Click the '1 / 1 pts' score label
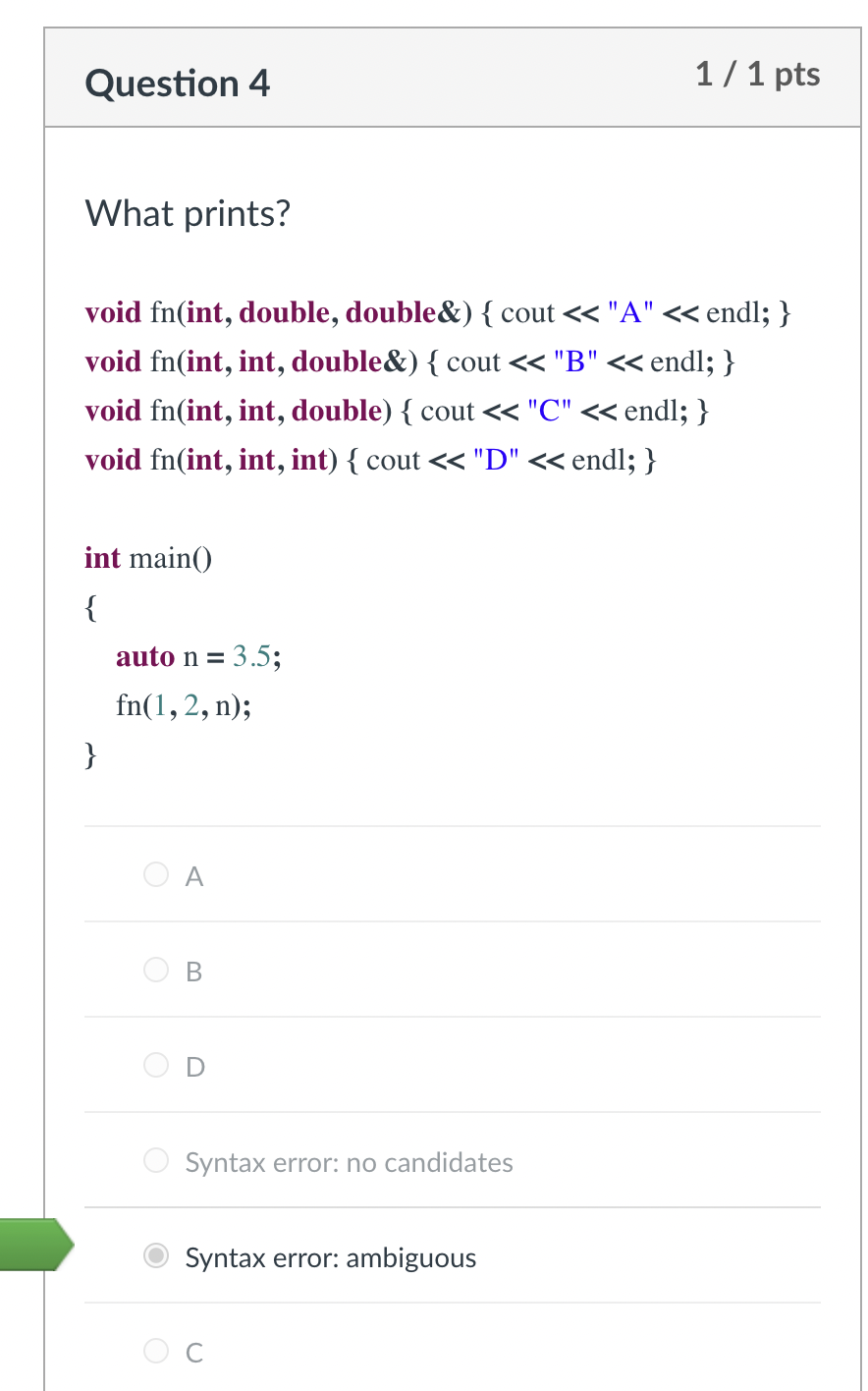 758,75
